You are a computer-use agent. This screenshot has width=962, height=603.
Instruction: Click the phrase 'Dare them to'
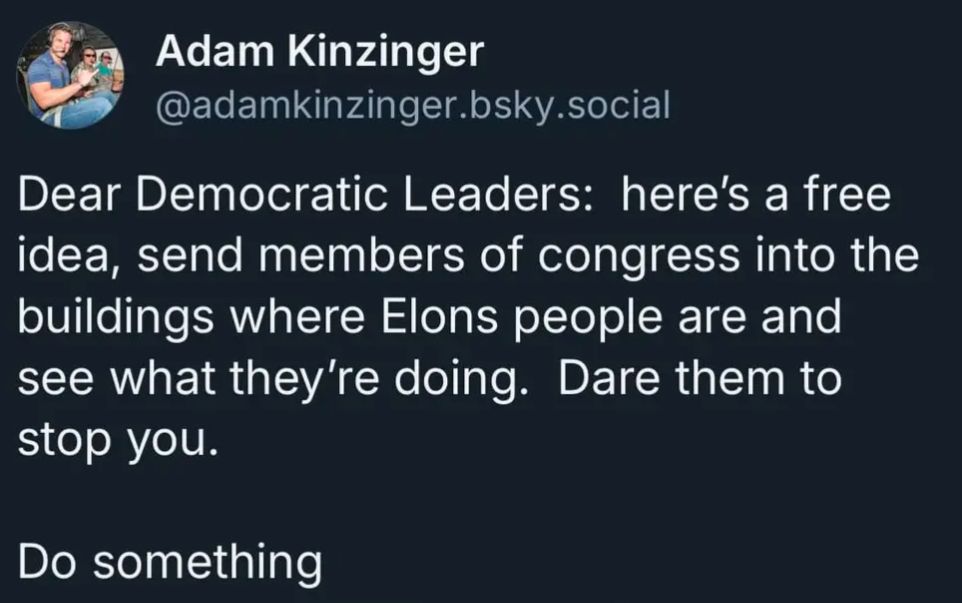(x=699, y=378)
